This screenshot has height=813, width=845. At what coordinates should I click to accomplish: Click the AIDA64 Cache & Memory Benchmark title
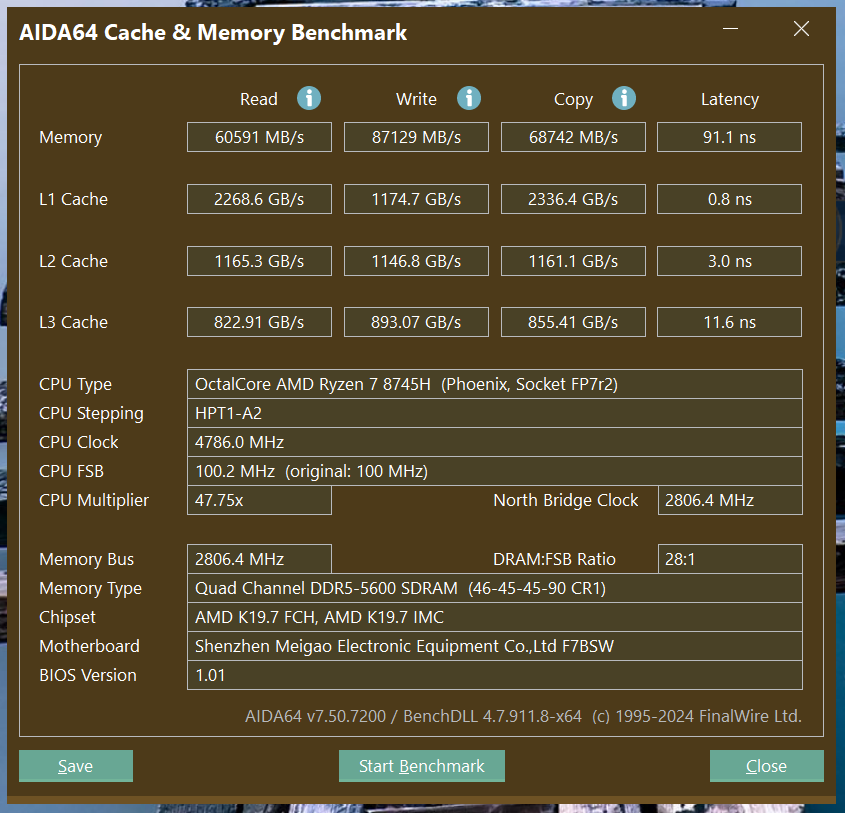(x=213, y=33)
